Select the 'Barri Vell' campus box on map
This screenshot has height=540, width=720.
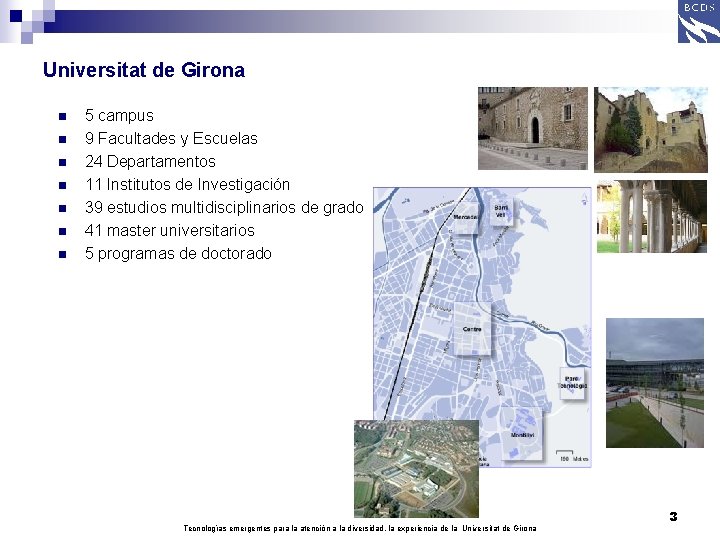point(501,211)
